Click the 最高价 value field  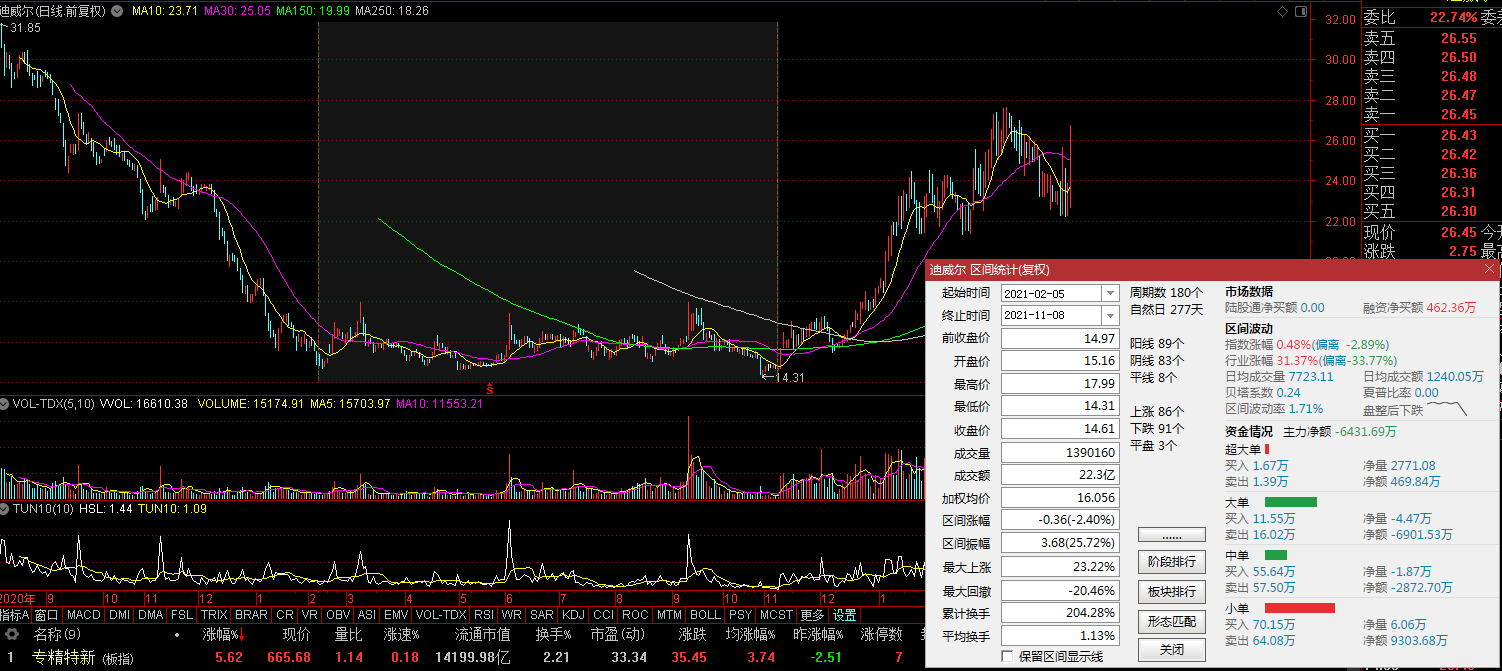[x=1060, y=384]
